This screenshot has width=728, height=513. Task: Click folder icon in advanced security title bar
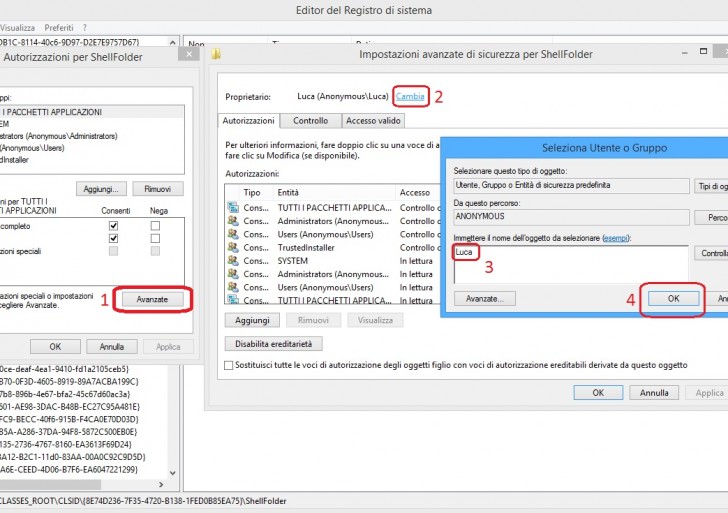click(x=216, y=54)
